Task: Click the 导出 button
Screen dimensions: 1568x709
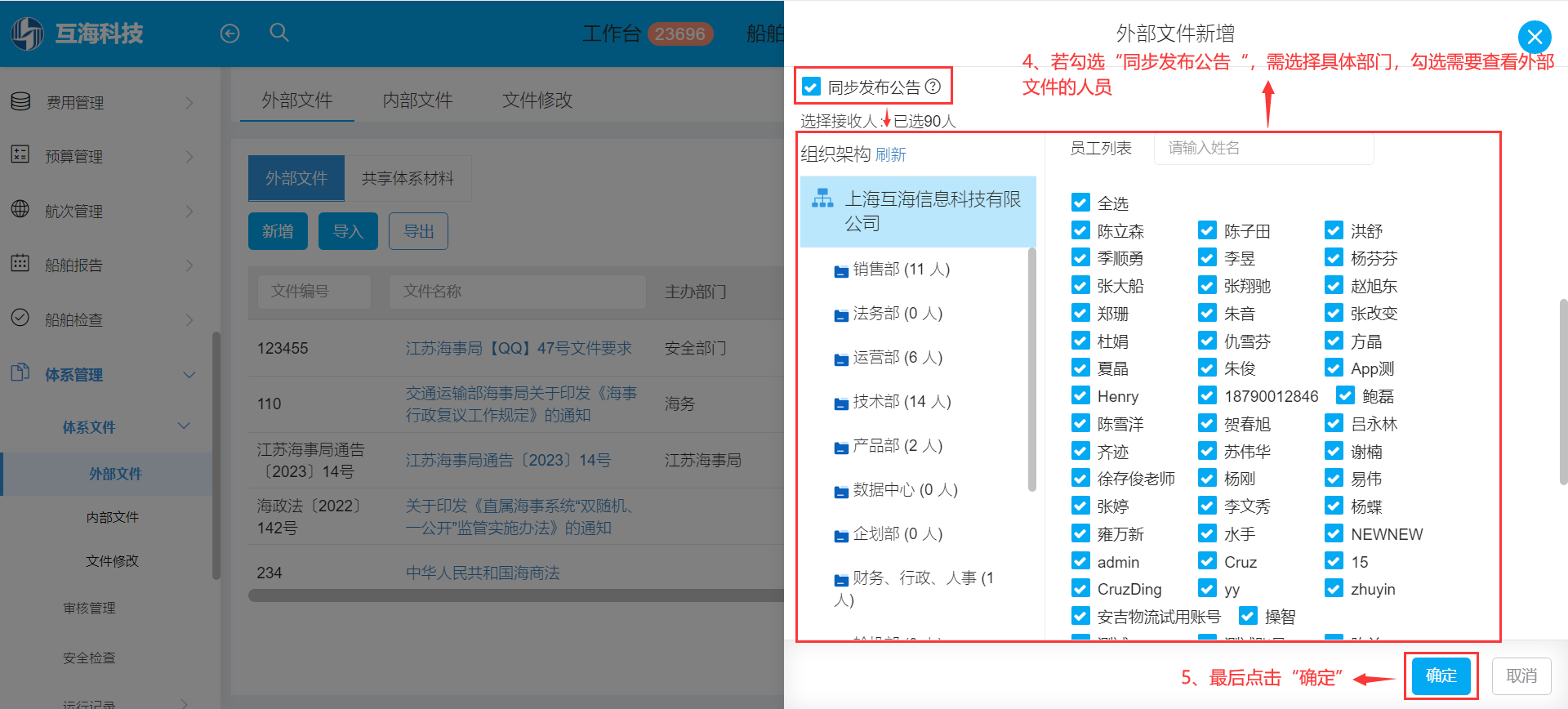Action: pos(418,231)
